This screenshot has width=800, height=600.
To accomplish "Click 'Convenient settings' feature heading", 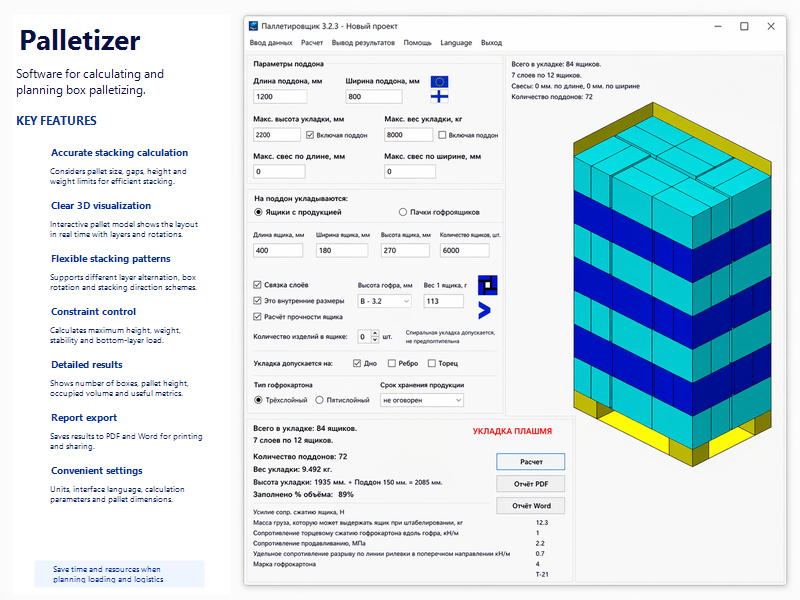I will tap(97, 470).
